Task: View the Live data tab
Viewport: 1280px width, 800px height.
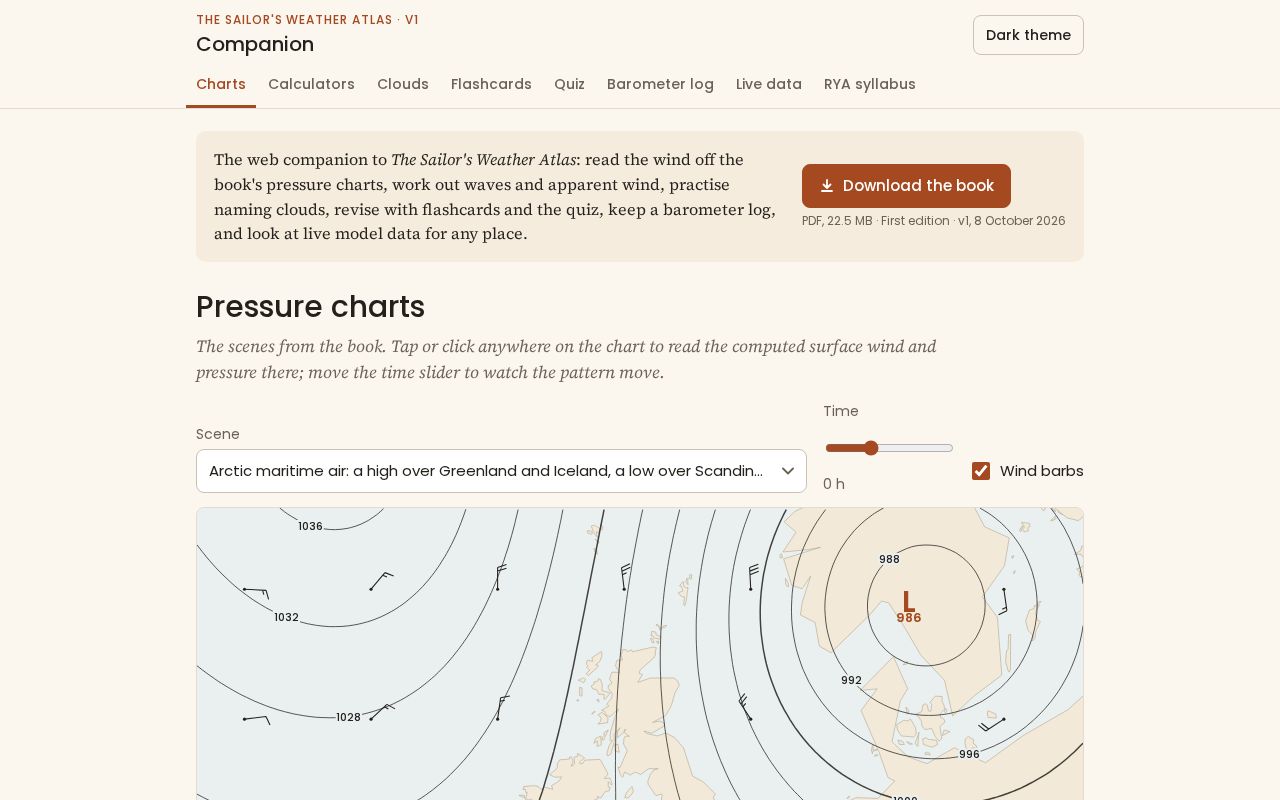Action: (x=769, y=84)
